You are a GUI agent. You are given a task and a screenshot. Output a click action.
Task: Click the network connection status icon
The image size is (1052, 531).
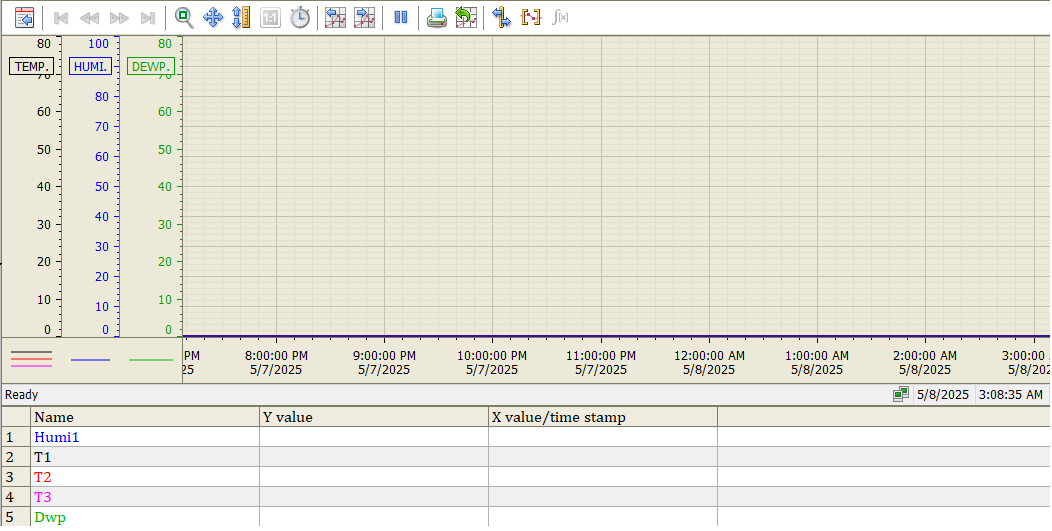pos(901,395)
